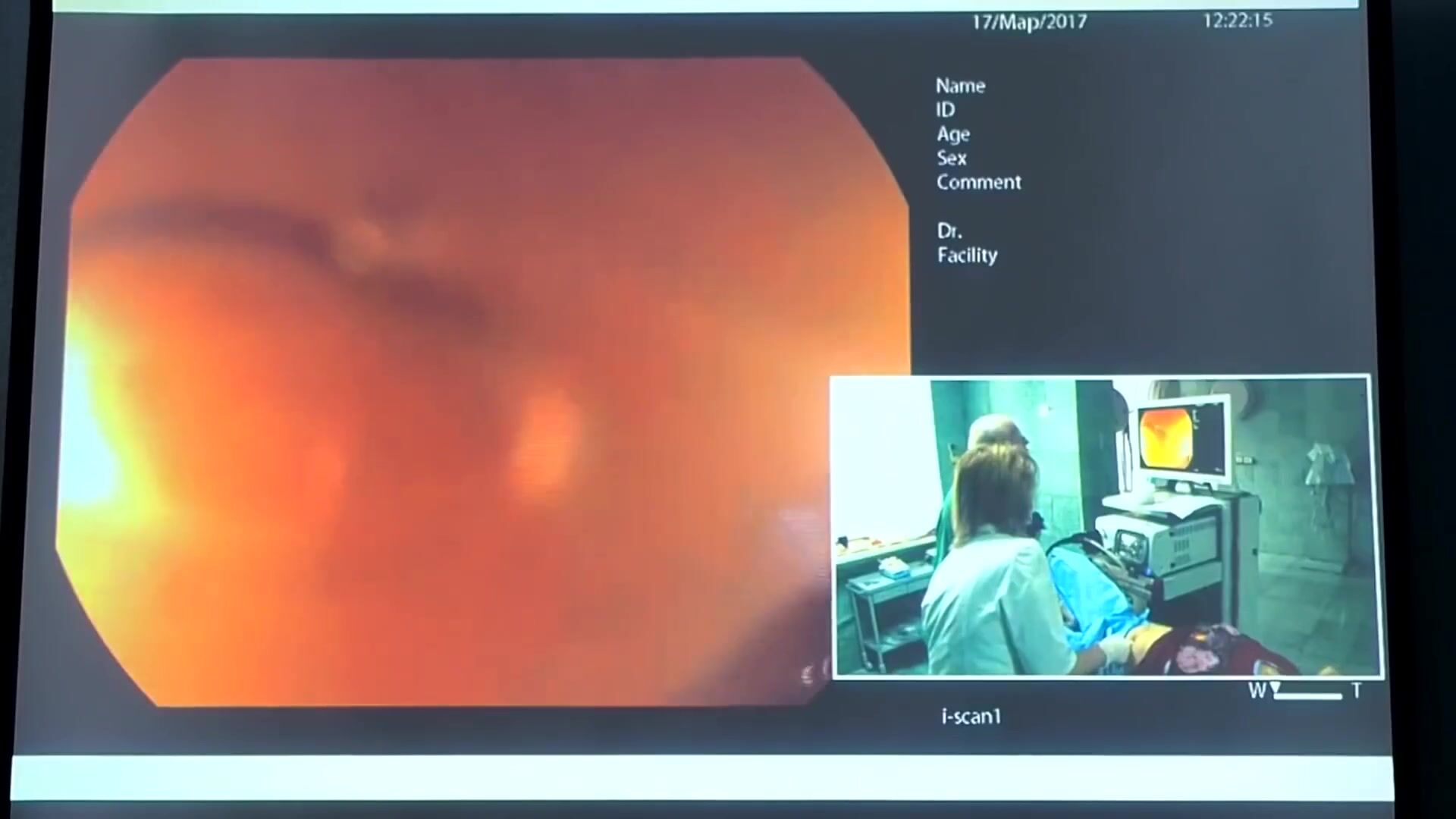Click the zoom slider triangle marker

click(1276, 687)
